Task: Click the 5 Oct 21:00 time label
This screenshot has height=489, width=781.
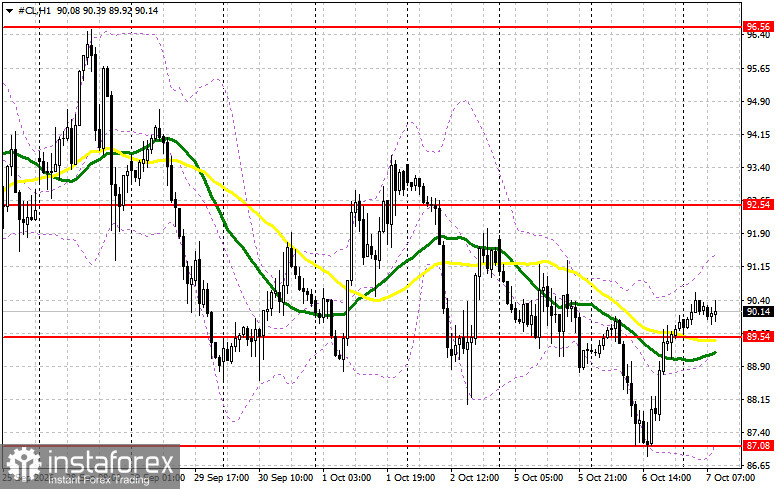Action: 603,478
